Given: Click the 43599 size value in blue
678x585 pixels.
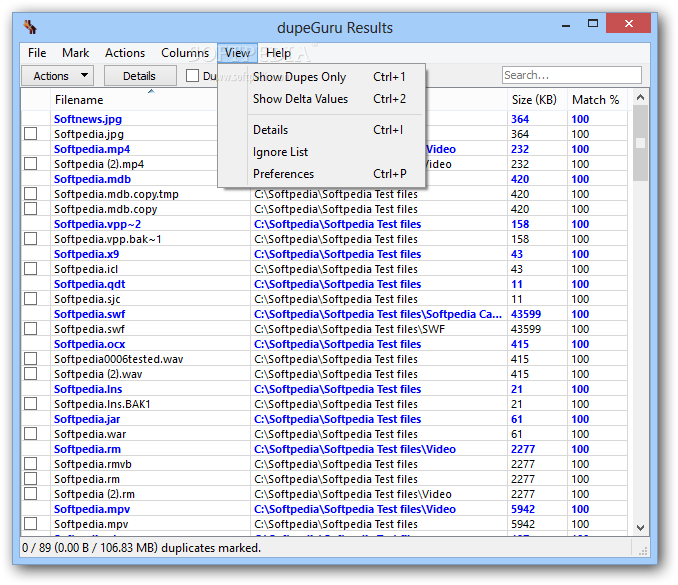Looking at the screenshot, I should pyautogui.click(x=526, y=314).
